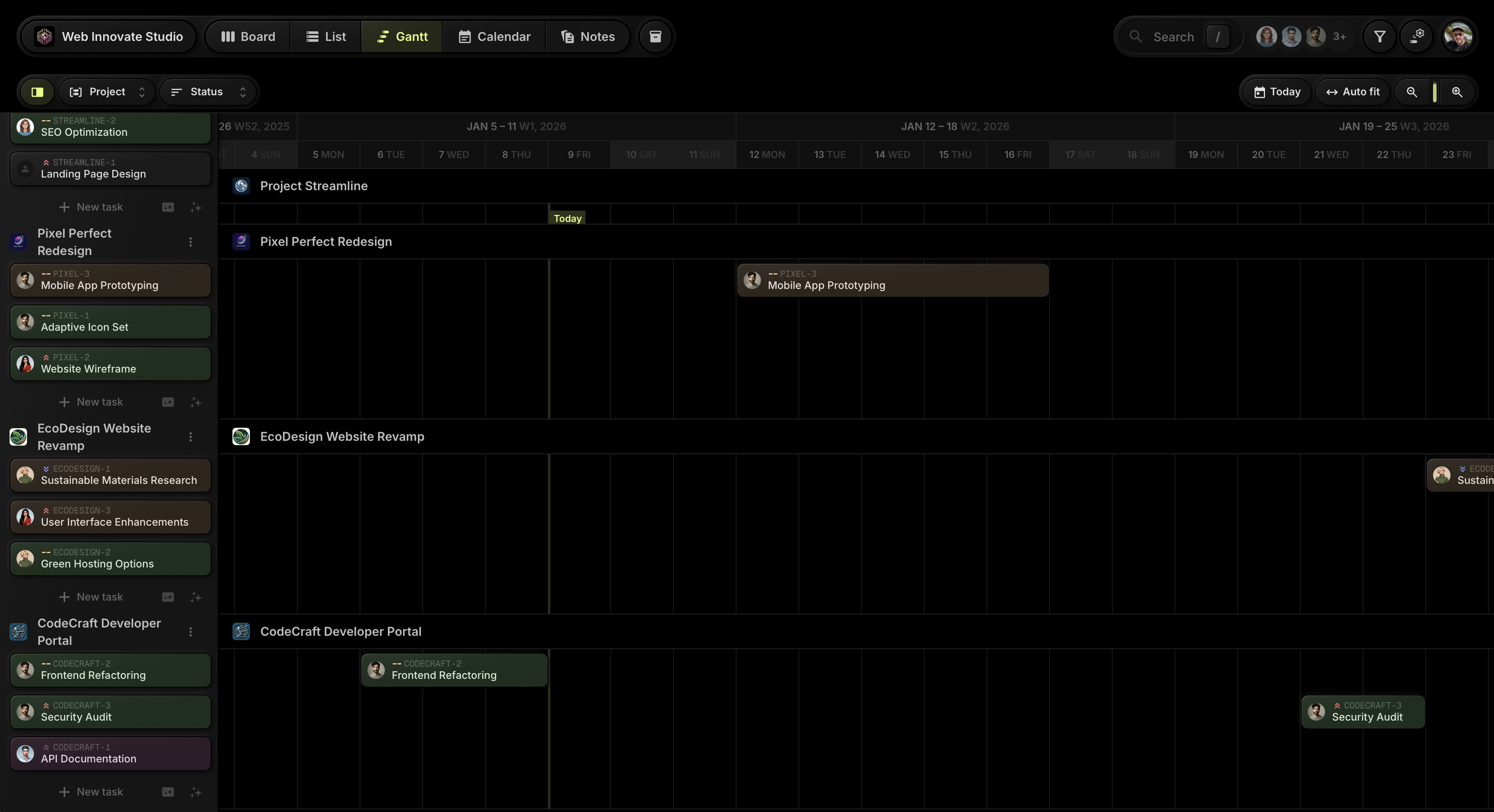Click the archive box icon
Viewport: 1494px width, 812px height.
coord(655,37)
